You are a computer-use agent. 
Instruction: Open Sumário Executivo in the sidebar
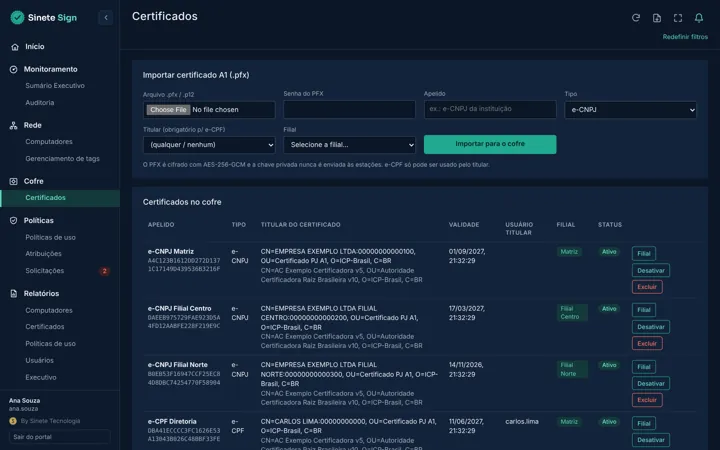pos(55,85)
